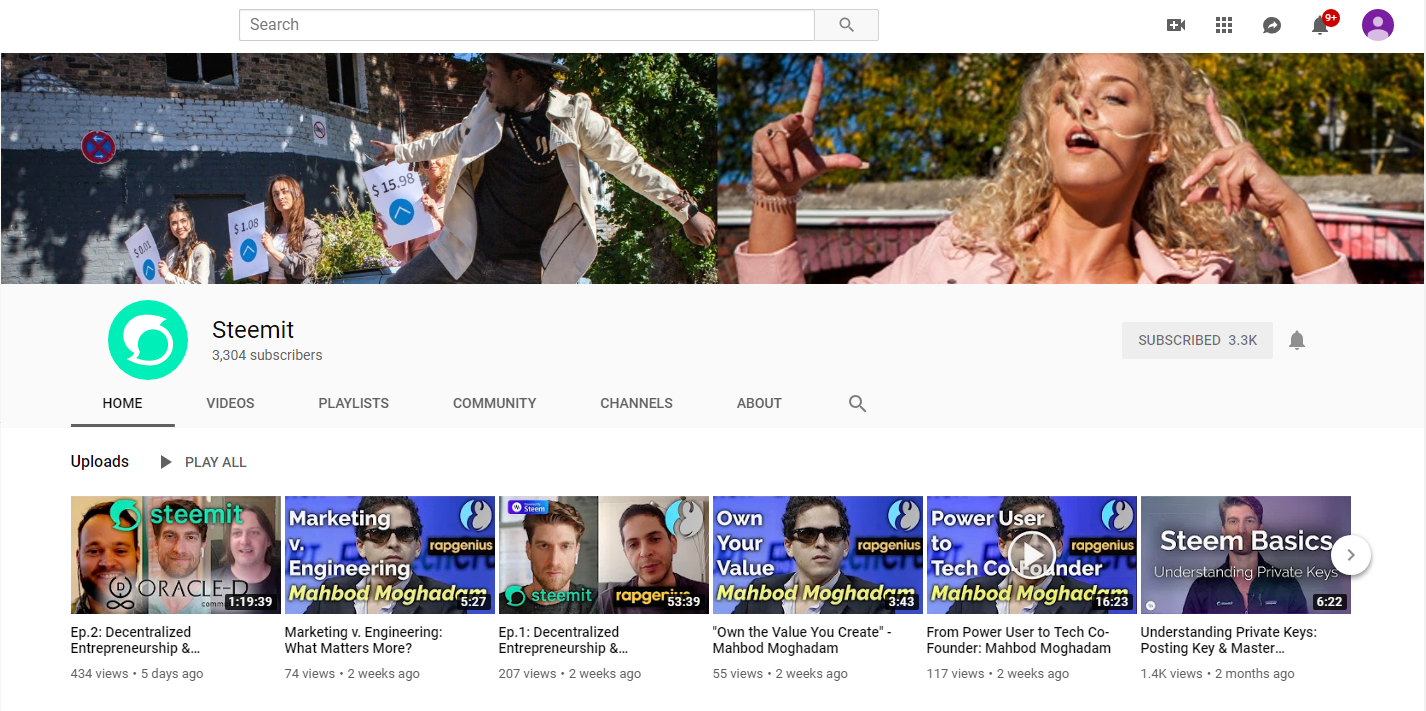The image size is (1426, 711).
Task: Open the YouTube apps grid icon
Action: coord(1224,25)
